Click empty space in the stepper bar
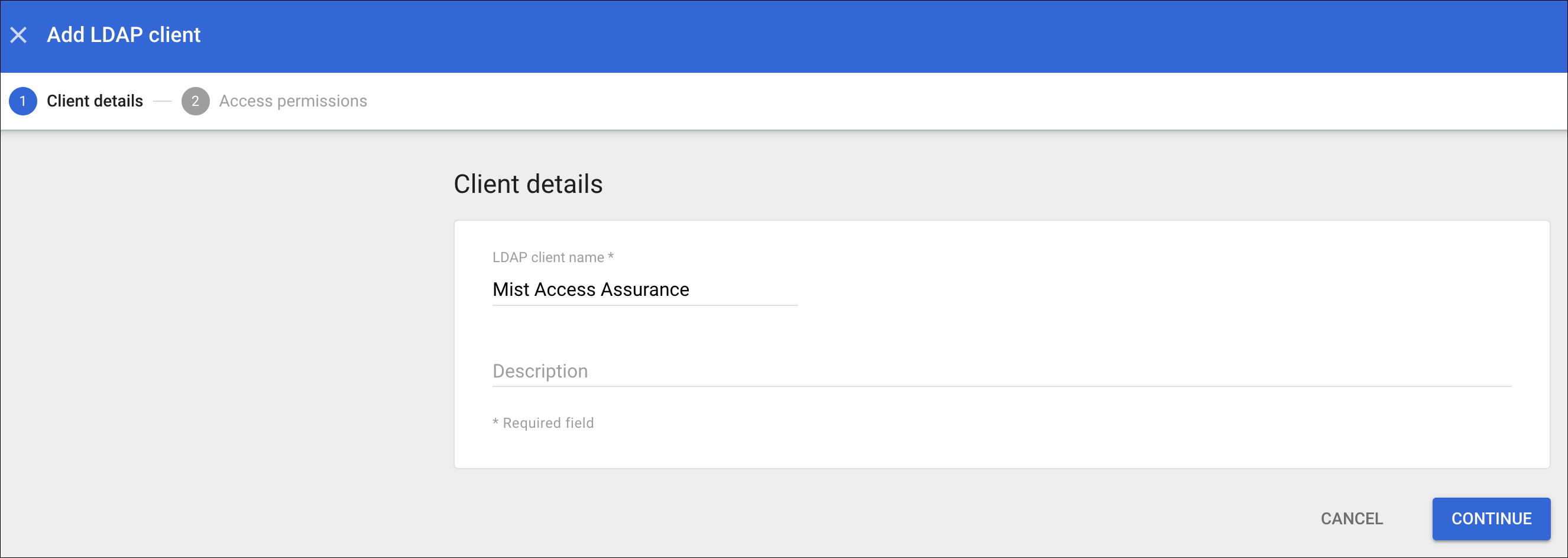This screenshot has height=558, width=1568. coord(913,101)
